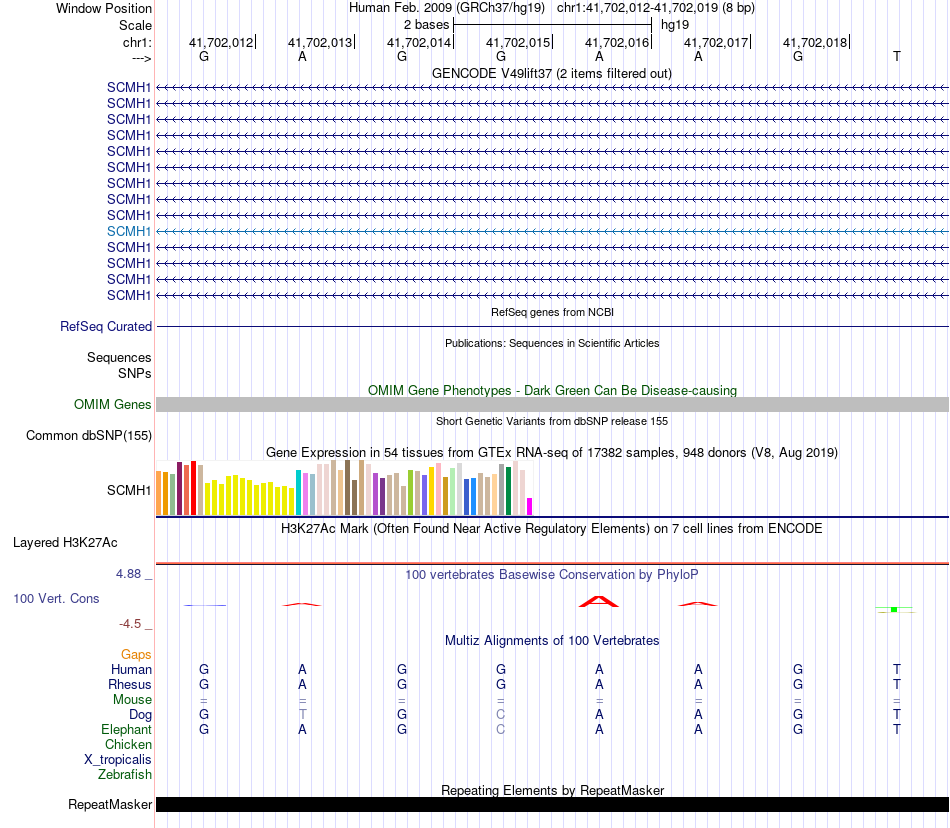Click the Scale track label
The image size is (950, 828).
click(x=135, y=25)
